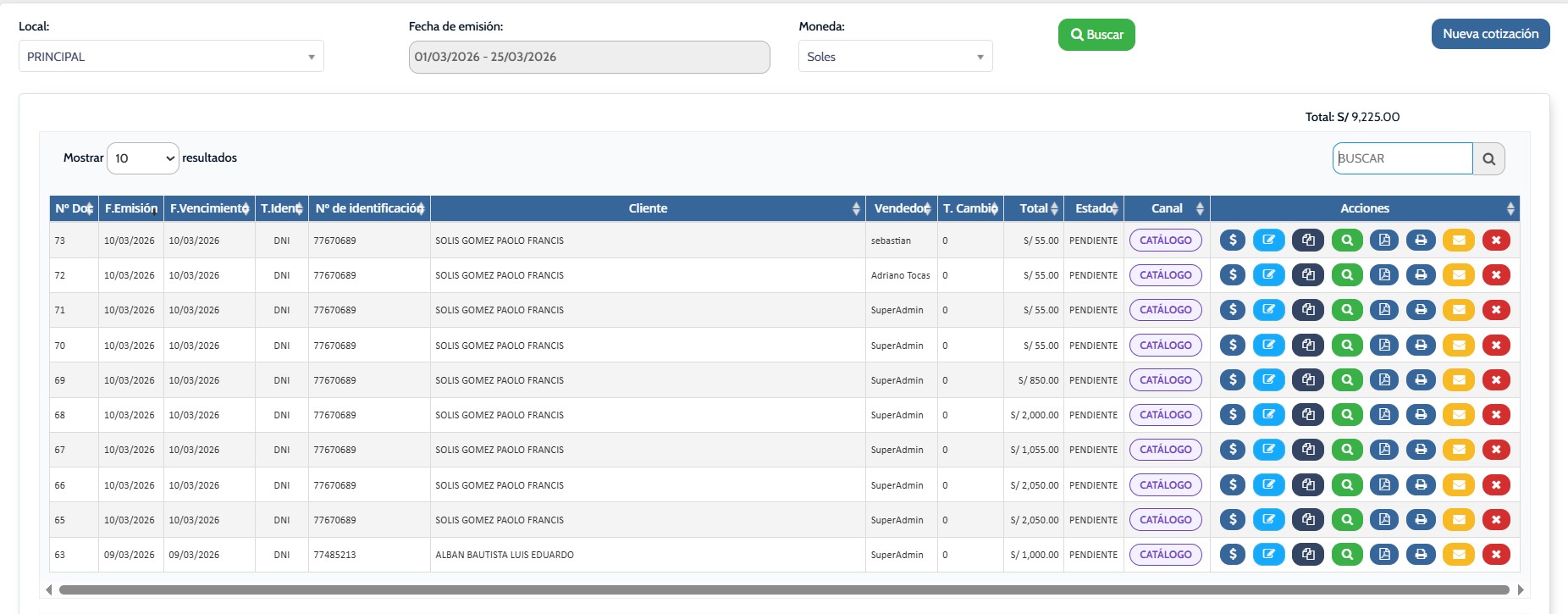
Task: Click the CATÁLOGO badge for quotation 63
Action: (x=1165, y=555)
